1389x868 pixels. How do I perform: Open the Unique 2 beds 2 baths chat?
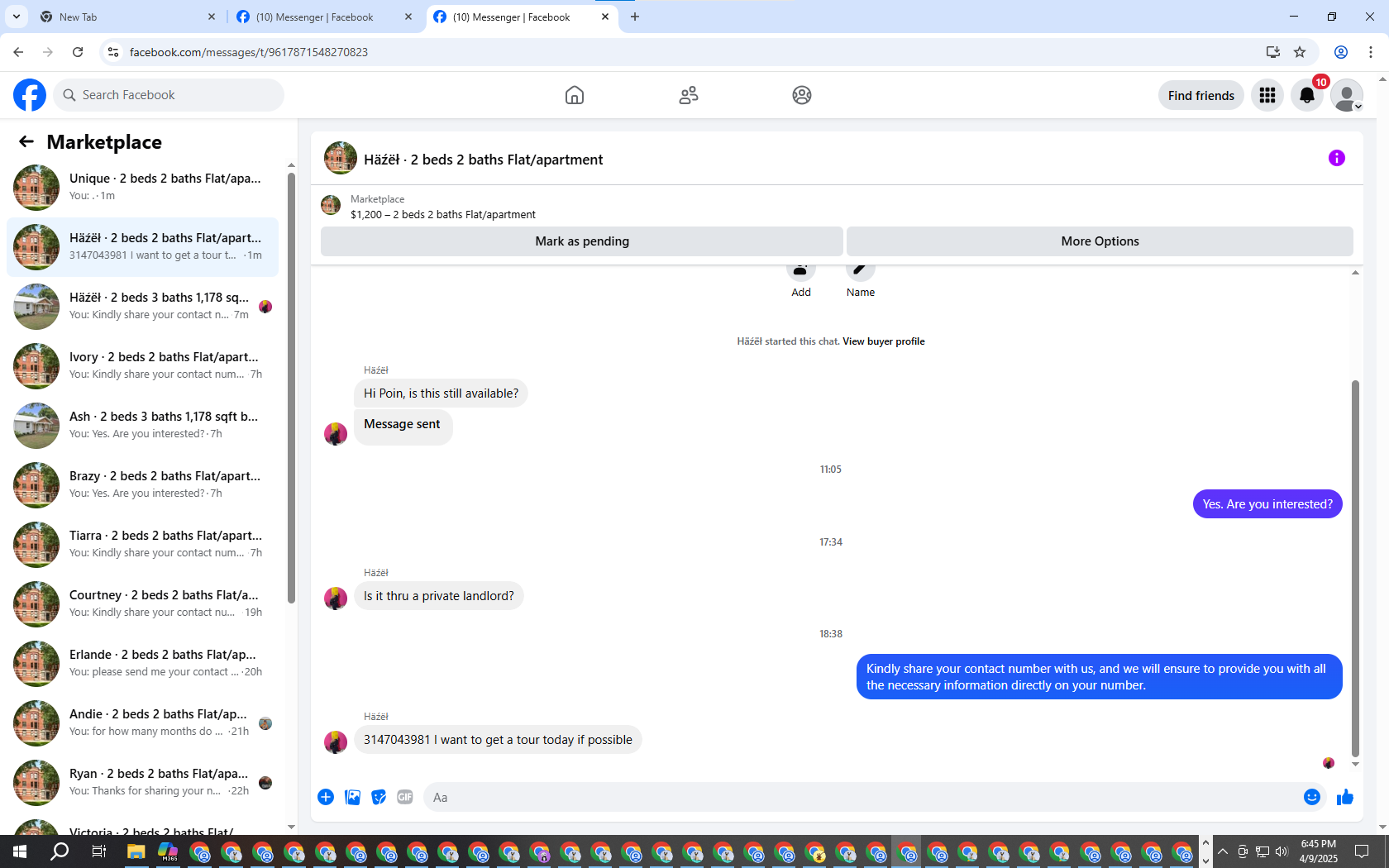pos(142,188)
